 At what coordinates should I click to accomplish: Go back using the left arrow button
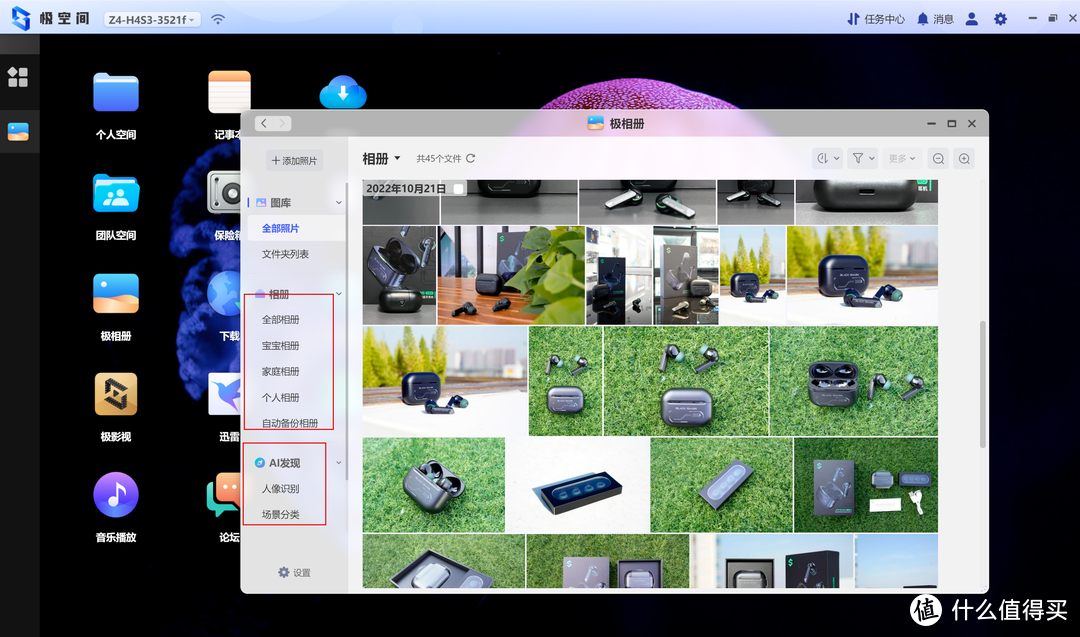click(x=263, y=123)
